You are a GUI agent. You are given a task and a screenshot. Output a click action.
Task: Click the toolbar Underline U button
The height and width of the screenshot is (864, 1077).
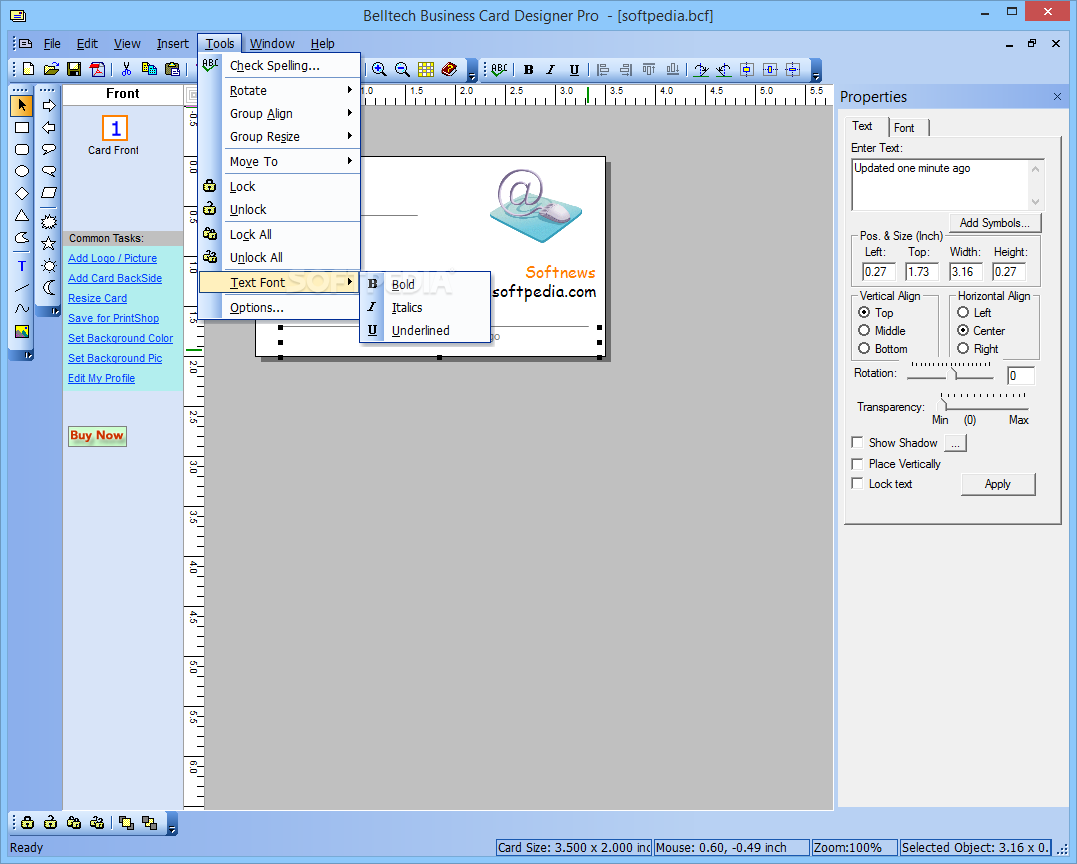point(574,69)
